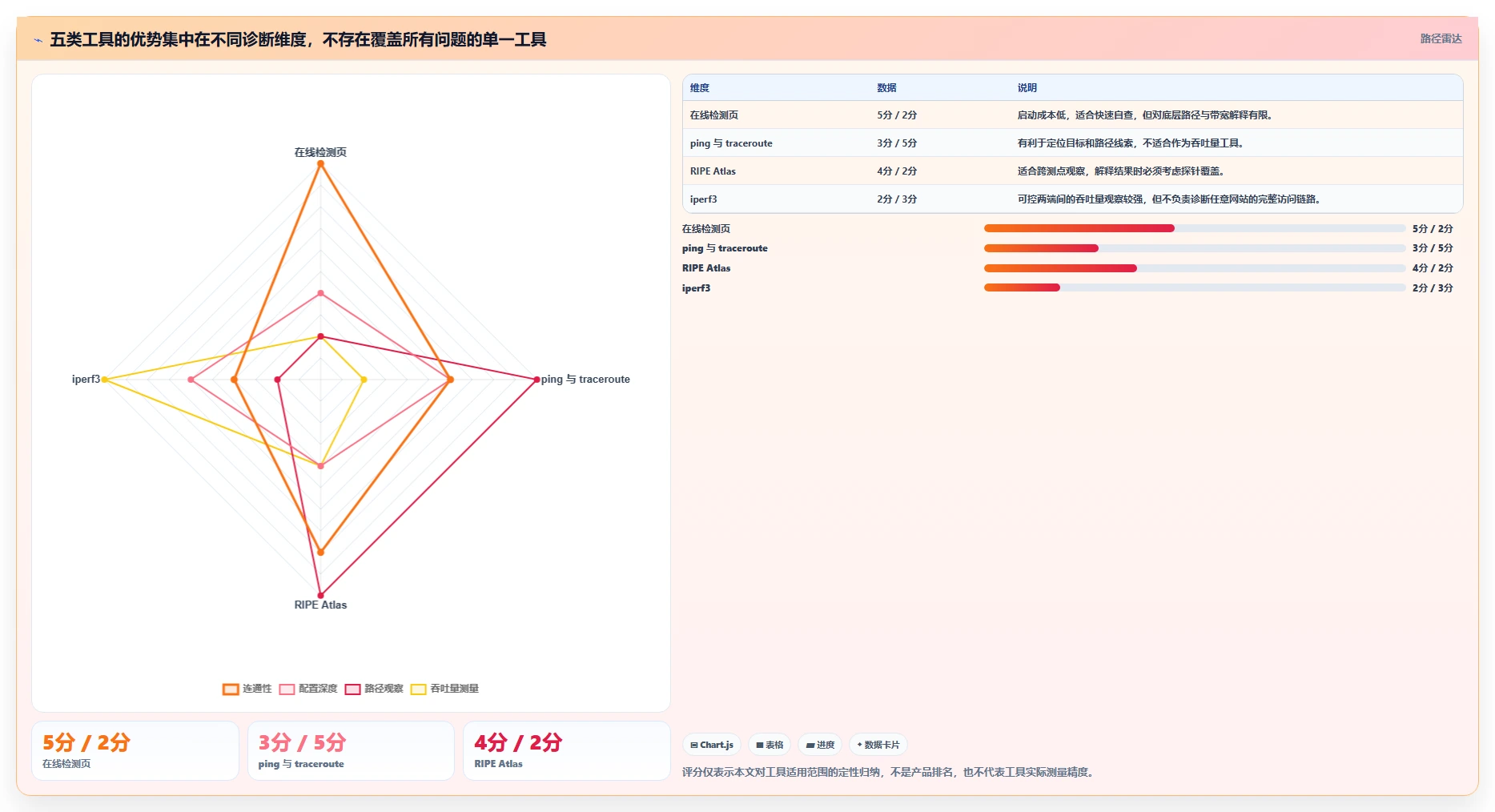This screenshot has width=1495, height=812.
Task: Click the 在线检测页 radar axis label
Action: point(320,152)
